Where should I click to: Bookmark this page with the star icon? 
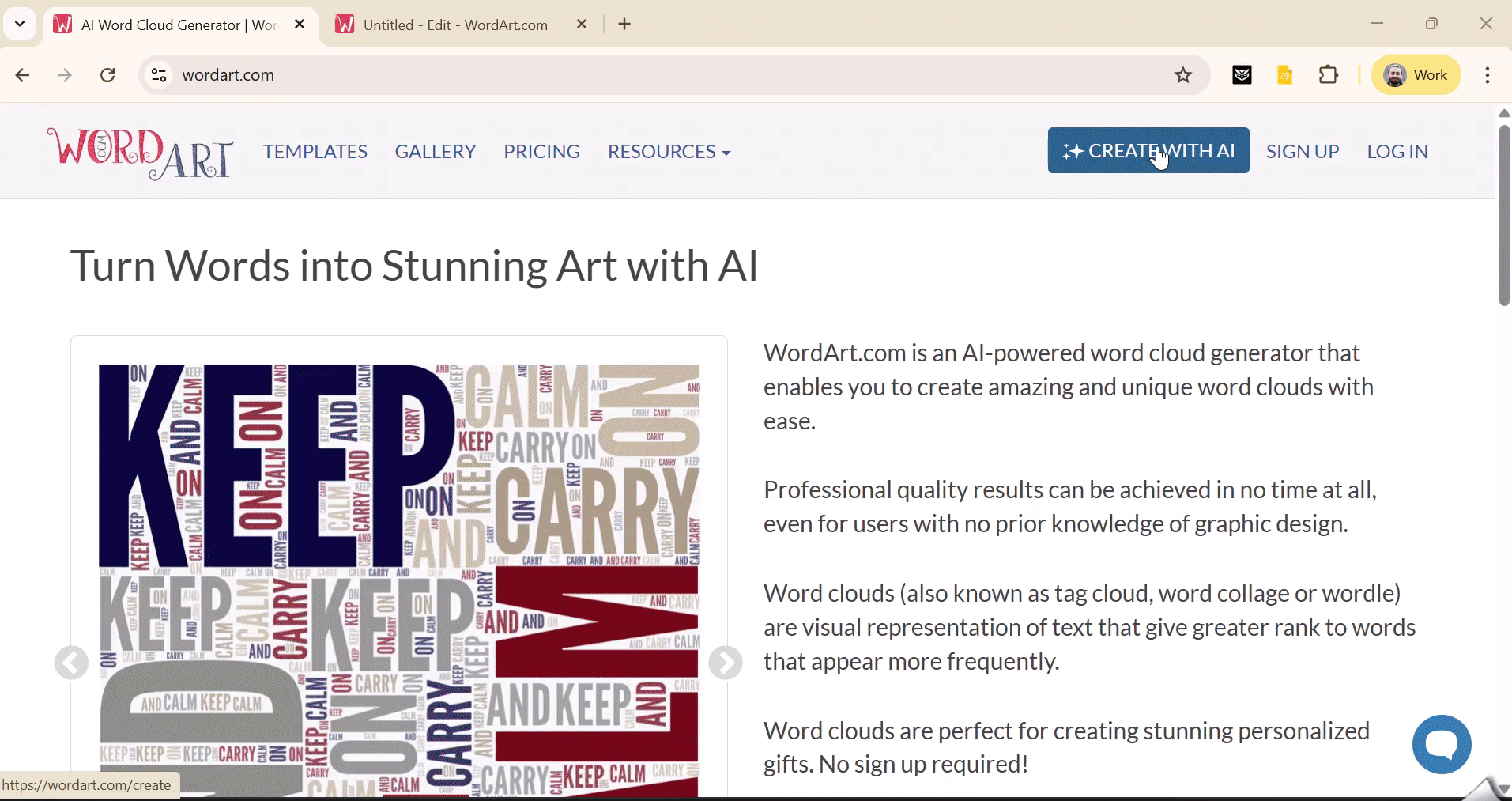pos(1182,75)
